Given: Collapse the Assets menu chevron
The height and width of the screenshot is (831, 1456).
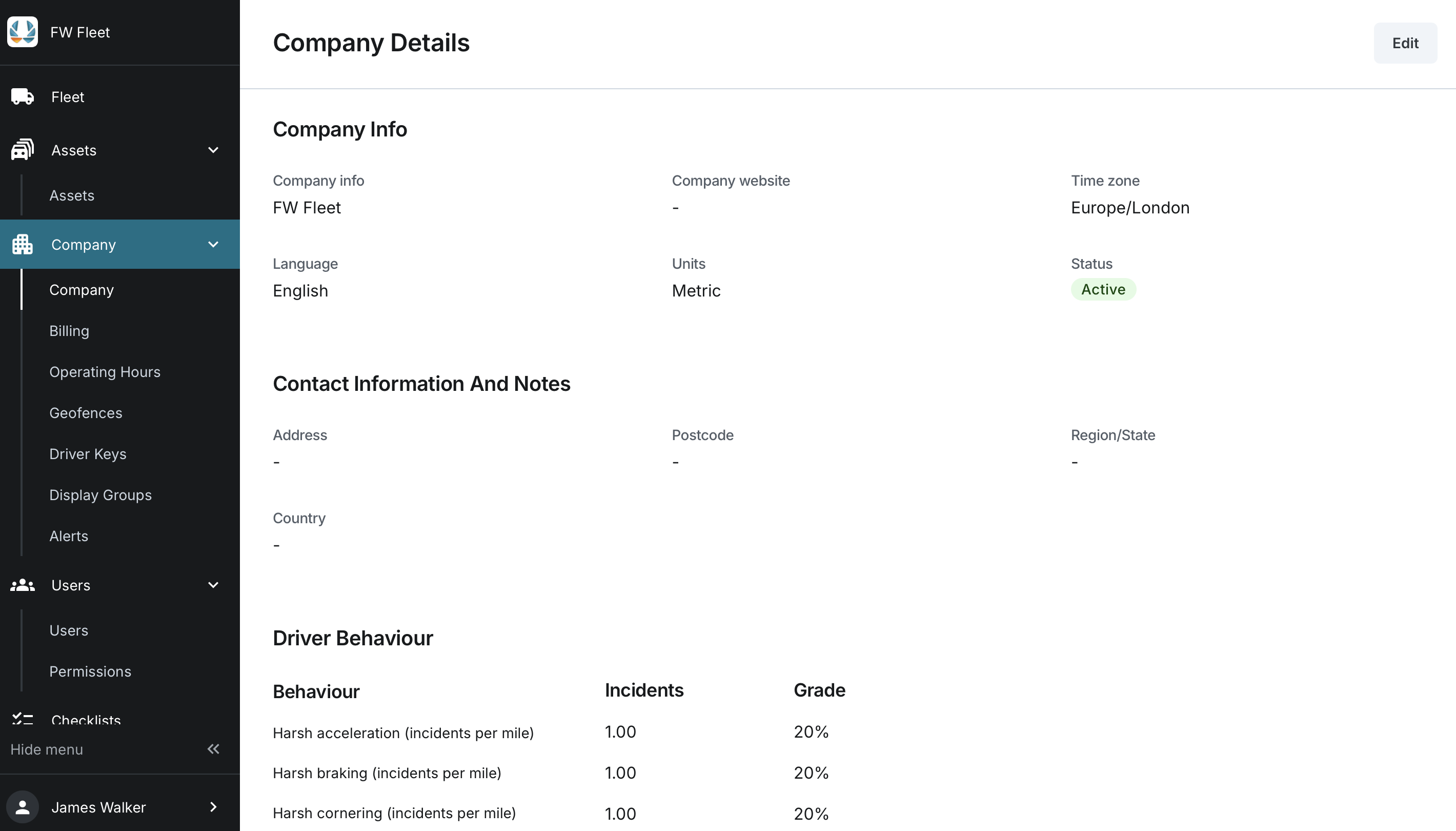Looking at the screenshot, I should pyautogui.click(x=213, y=150).
